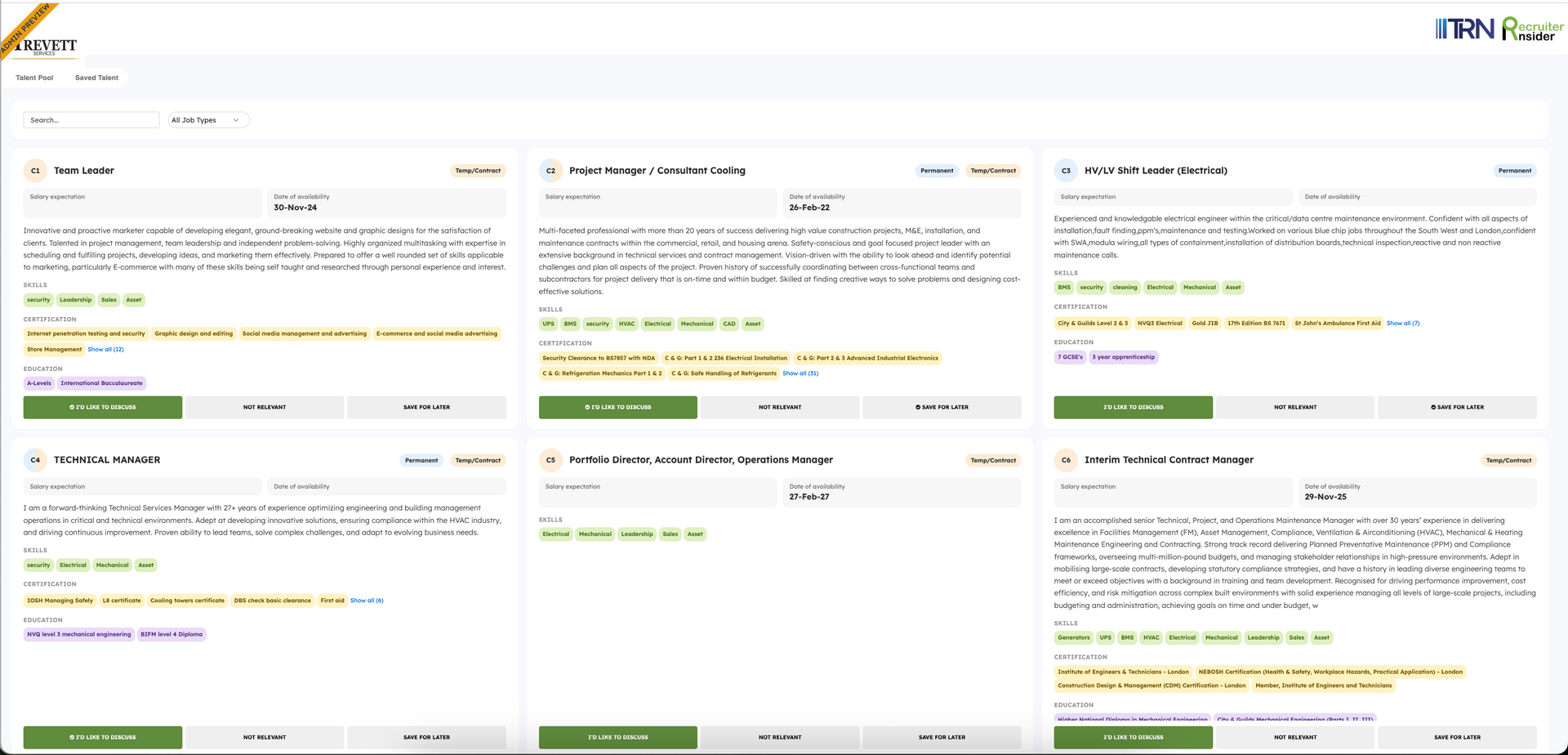Open the All Job Types dropdown
Image resolution: width=1568 pixels, height=755 pixels.
pos(208,120)
